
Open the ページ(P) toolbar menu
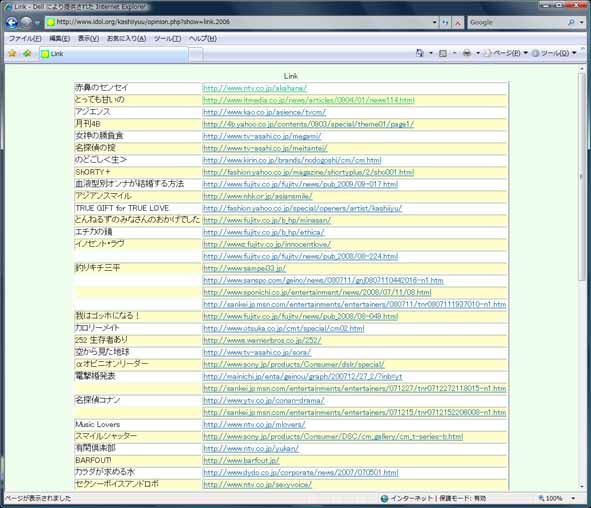[x=506, y=53]
